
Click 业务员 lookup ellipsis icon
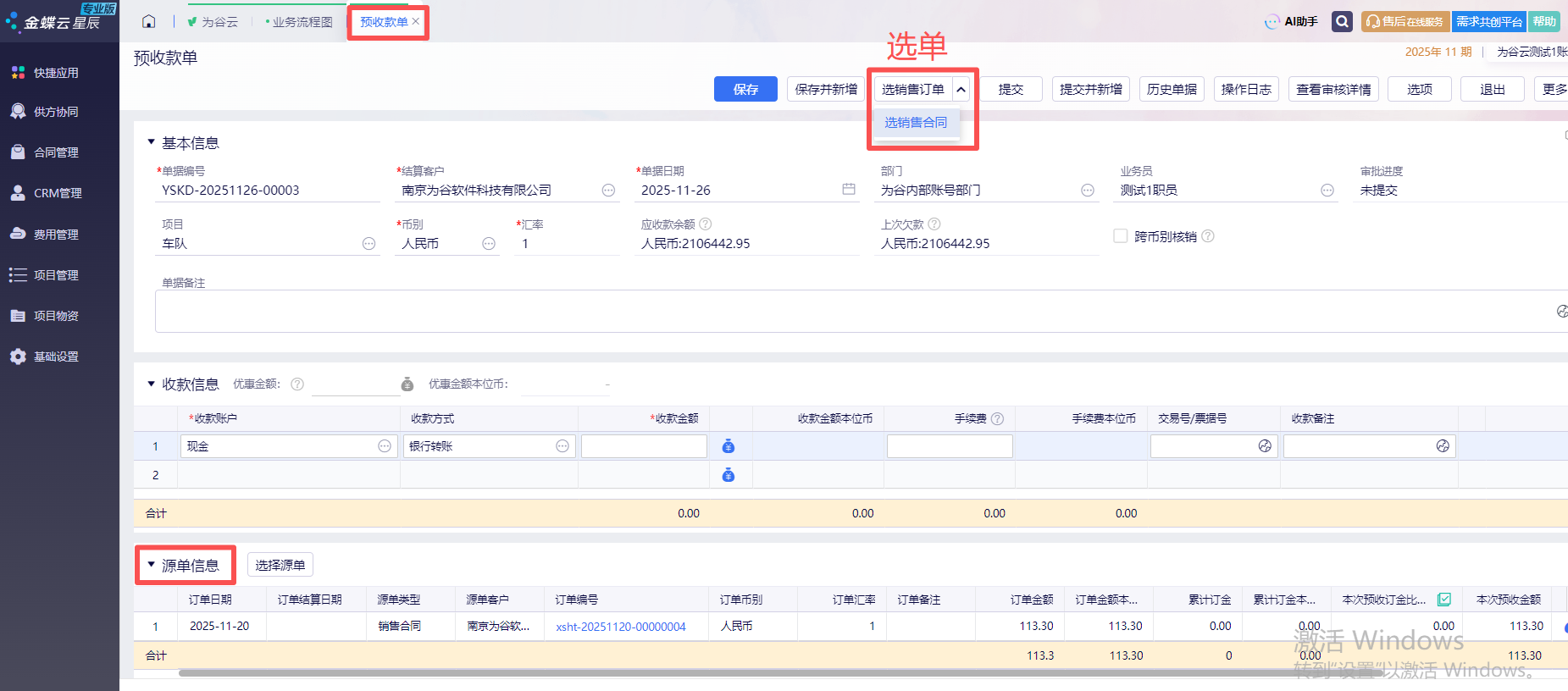[x=1327, y=191]
